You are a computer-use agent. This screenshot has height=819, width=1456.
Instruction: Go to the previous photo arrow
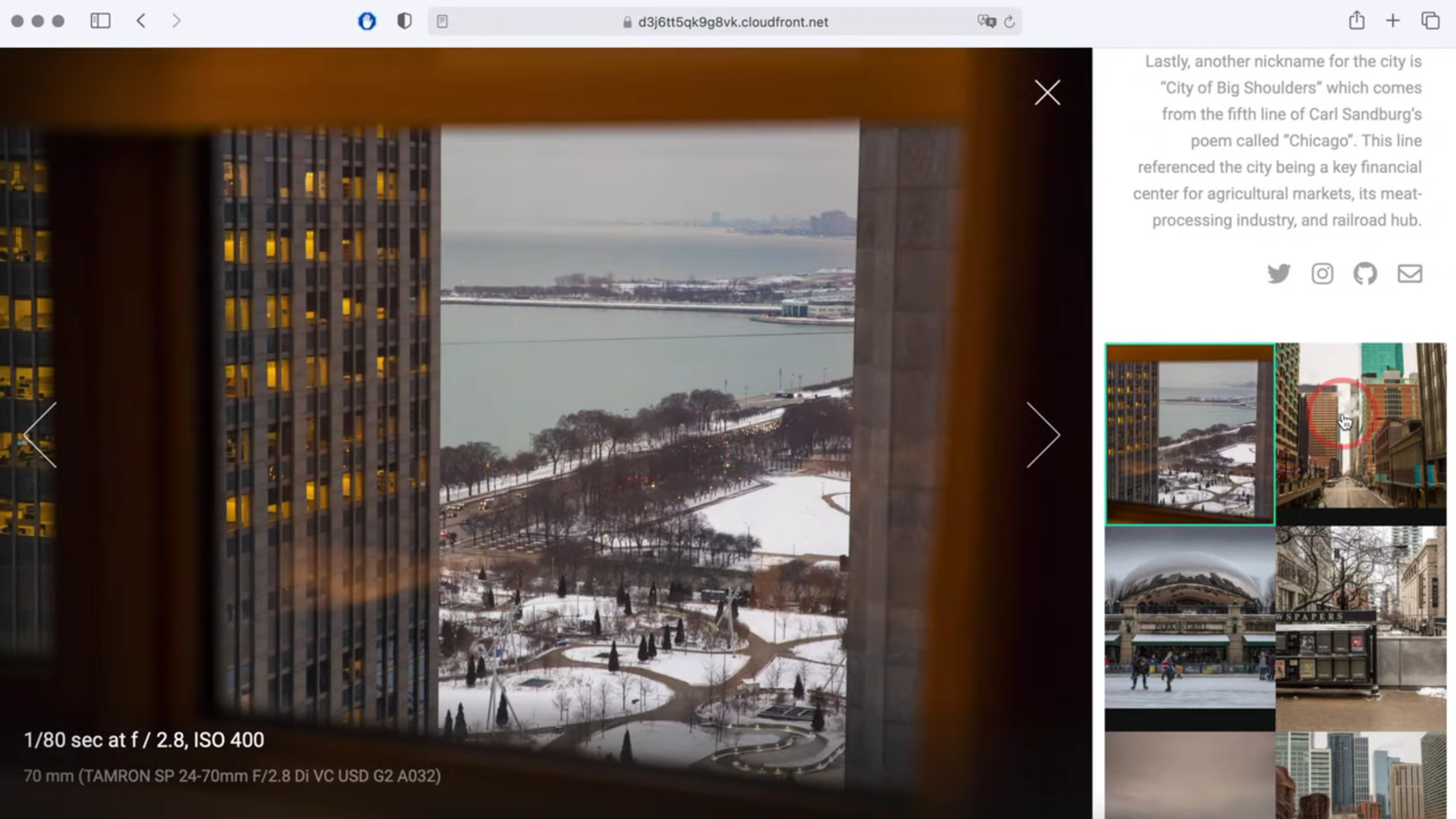40,435
